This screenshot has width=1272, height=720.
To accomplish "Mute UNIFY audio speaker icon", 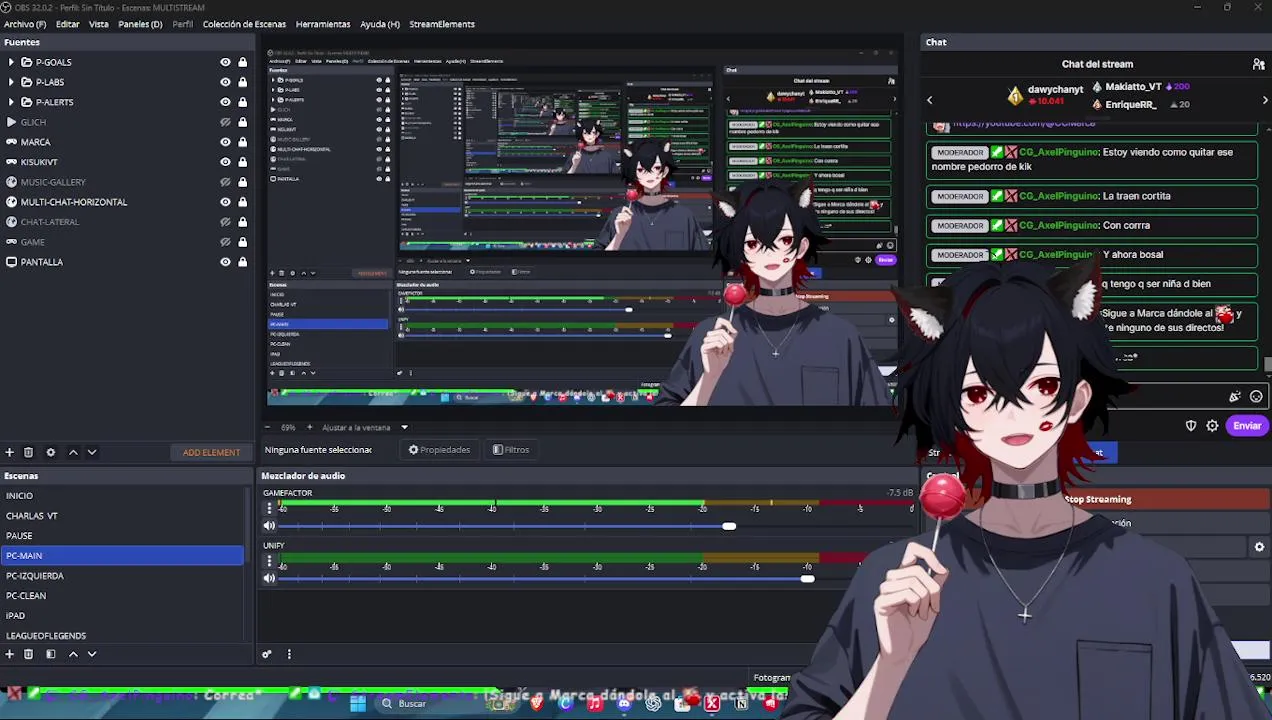I will tap(269, 578).
